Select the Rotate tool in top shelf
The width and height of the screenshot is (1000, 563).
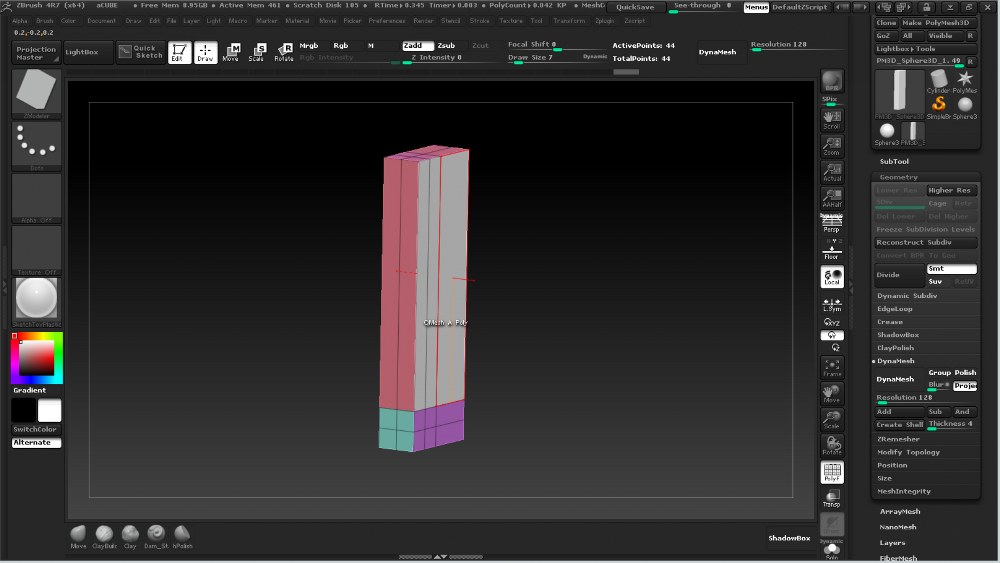point(283,52)
